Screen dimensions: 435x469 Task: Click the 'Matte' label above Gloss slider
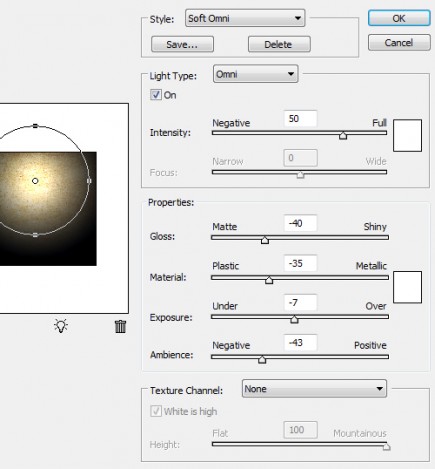(x=225, y=227)
